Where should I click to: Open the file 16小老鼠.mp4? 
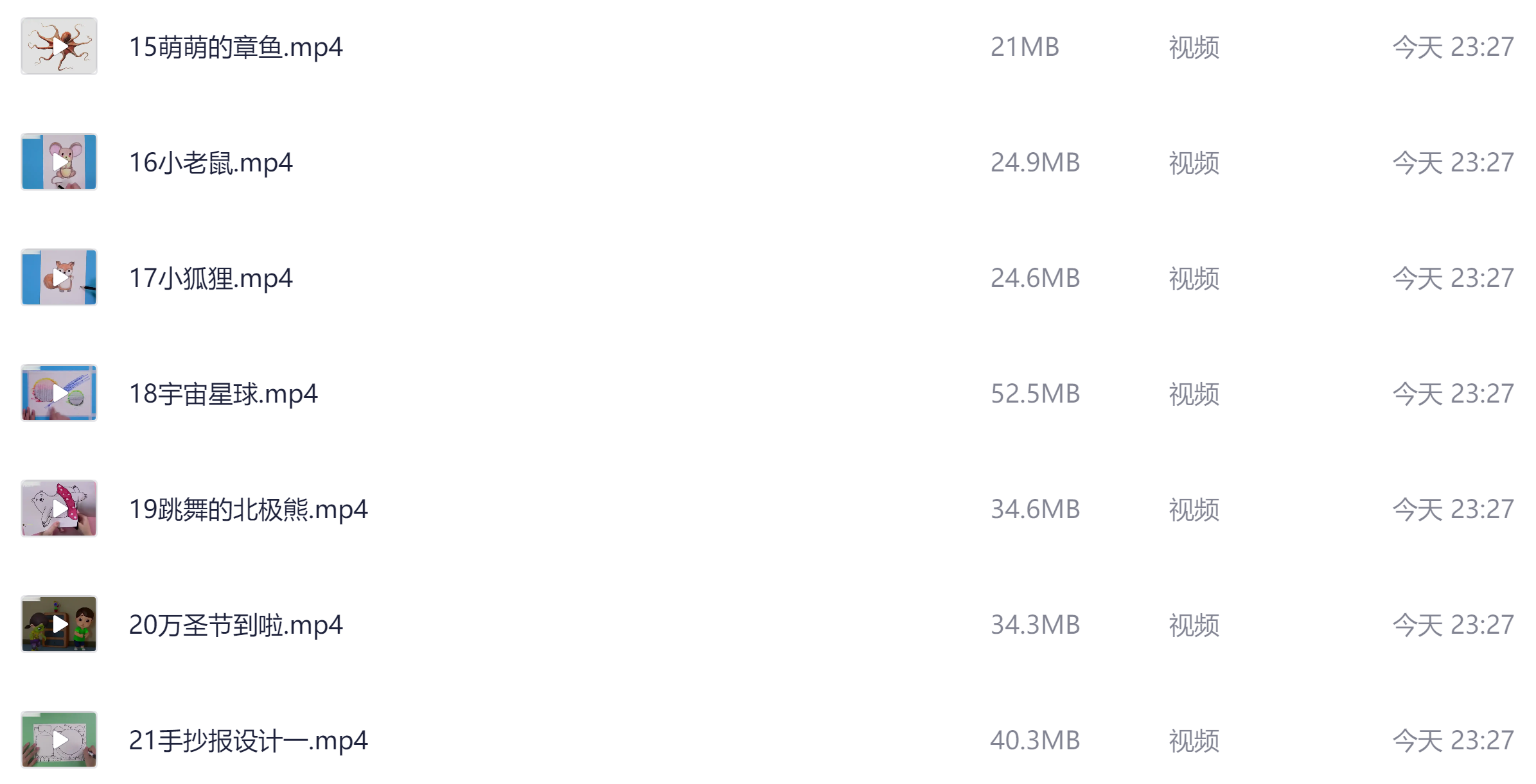[212, 161]
